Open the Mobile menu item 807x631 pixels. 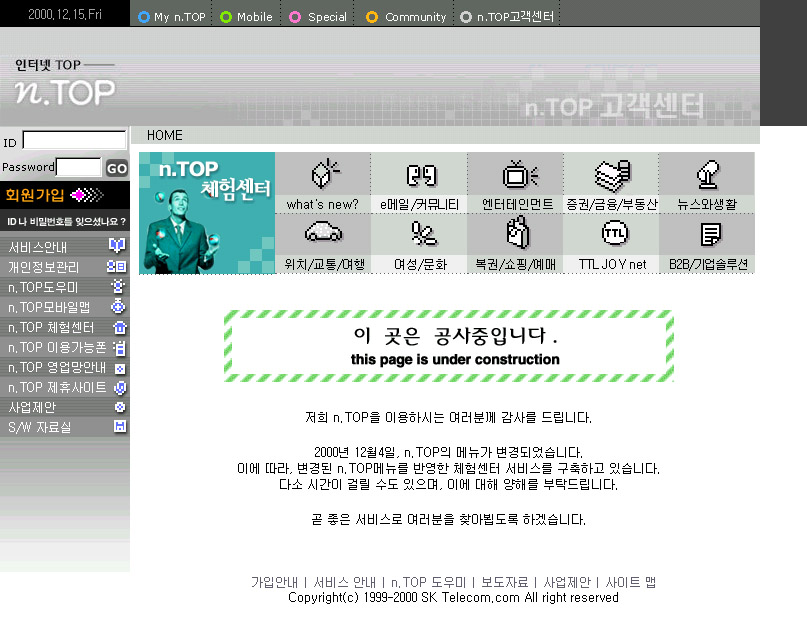pos(247,17)
